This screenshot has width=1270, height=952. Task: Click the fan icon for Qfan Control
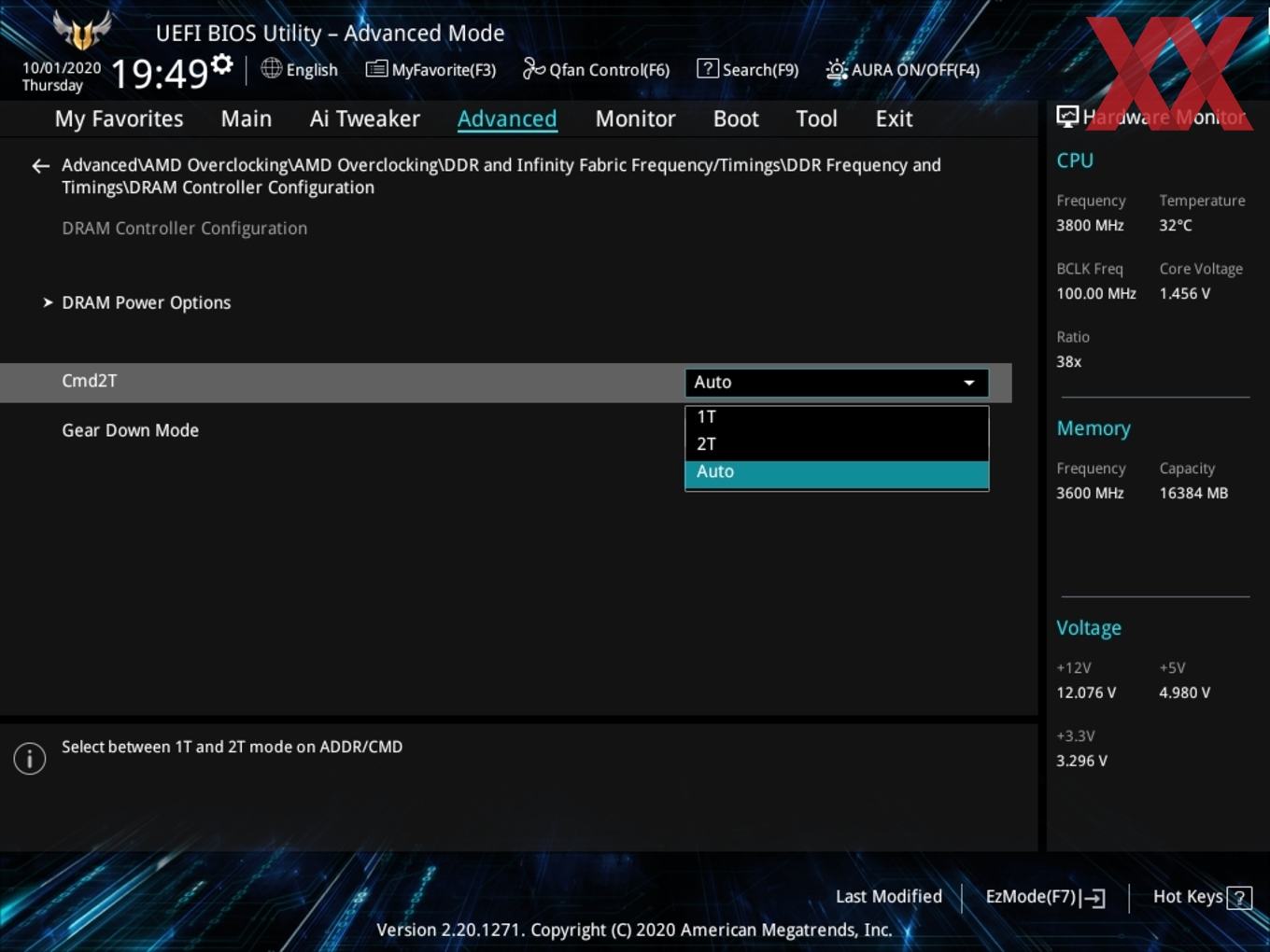click(533, 68)
